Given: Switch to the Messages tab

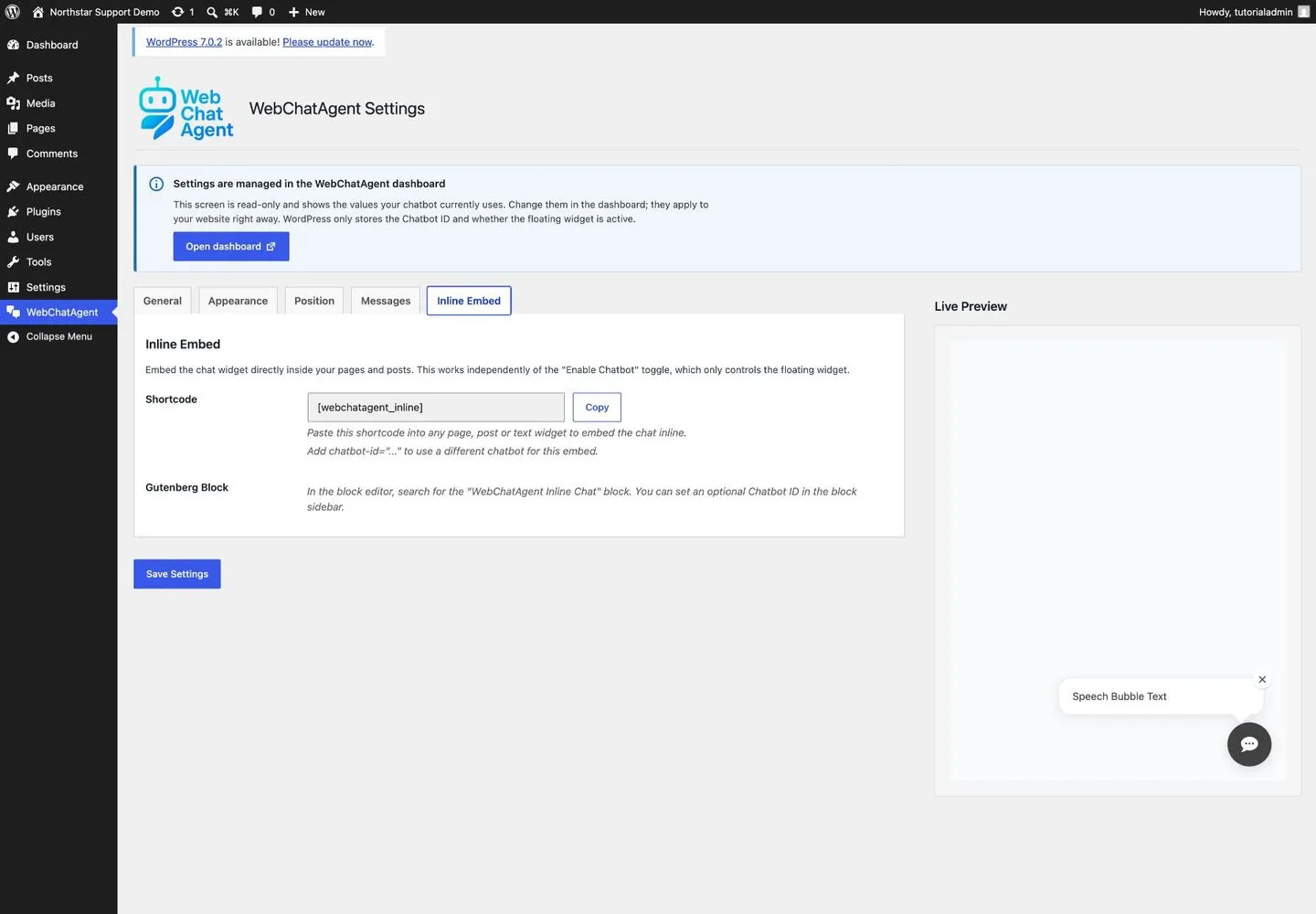Looking at the screenshot, I should click(x=386, y=301).
